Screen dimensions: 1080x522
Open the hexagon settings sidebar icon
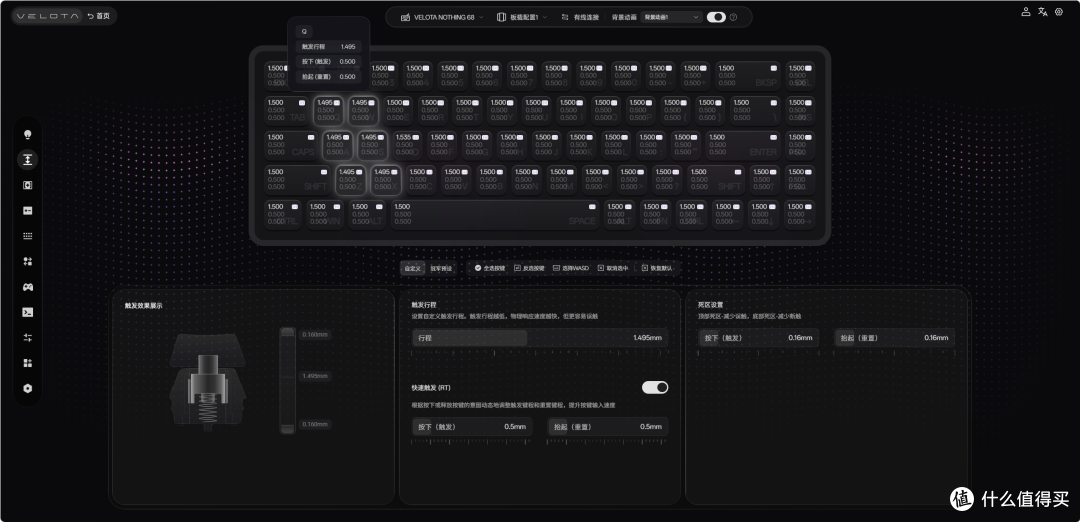tap(28, 388)
